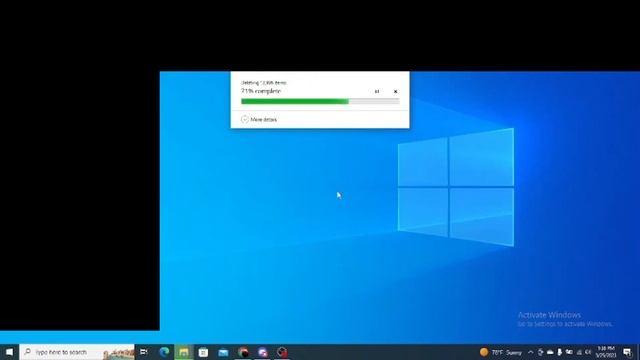Open the Windows Start menu

point(9,352)
